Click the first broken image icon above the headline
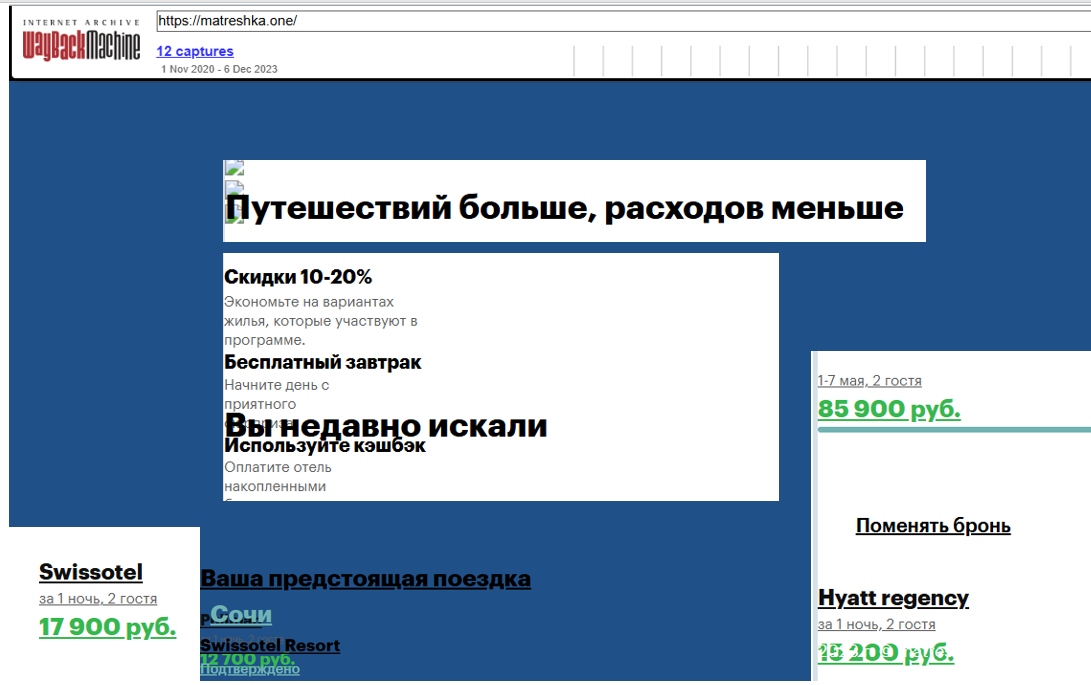The width and height of the screenshot is (1091, 685). tap(234, 168)
